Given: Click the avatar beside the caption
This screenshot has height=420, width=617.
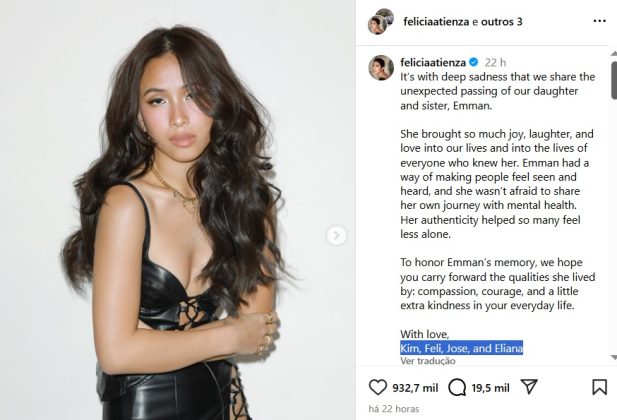Looking at the screenshot, I should tap(379, 67).
